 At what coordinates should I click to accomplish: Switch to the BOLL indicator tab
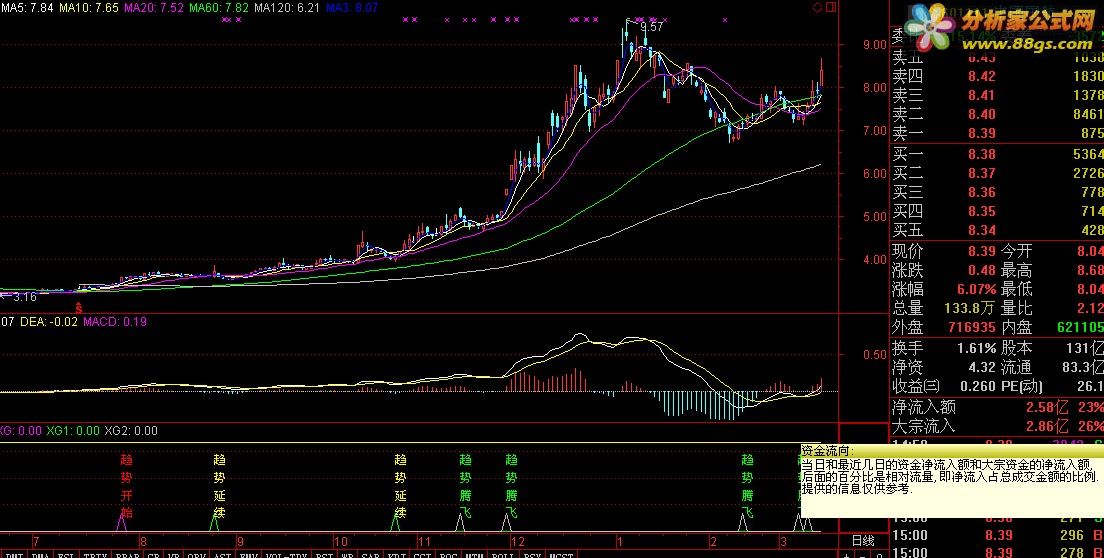501,554
